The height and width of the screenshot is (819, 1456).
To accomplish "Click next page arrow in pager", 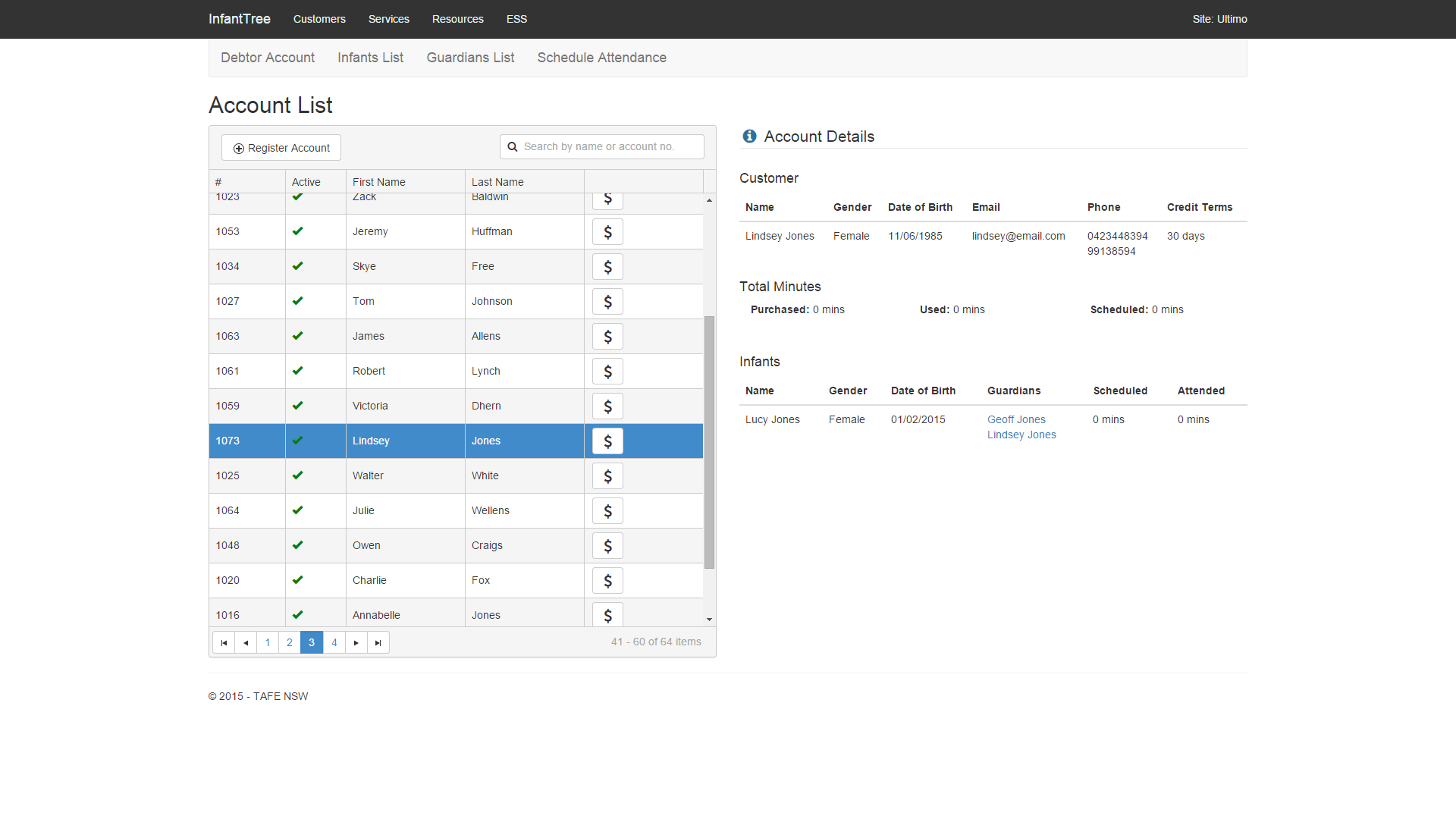I will click(x=356, y=642).
